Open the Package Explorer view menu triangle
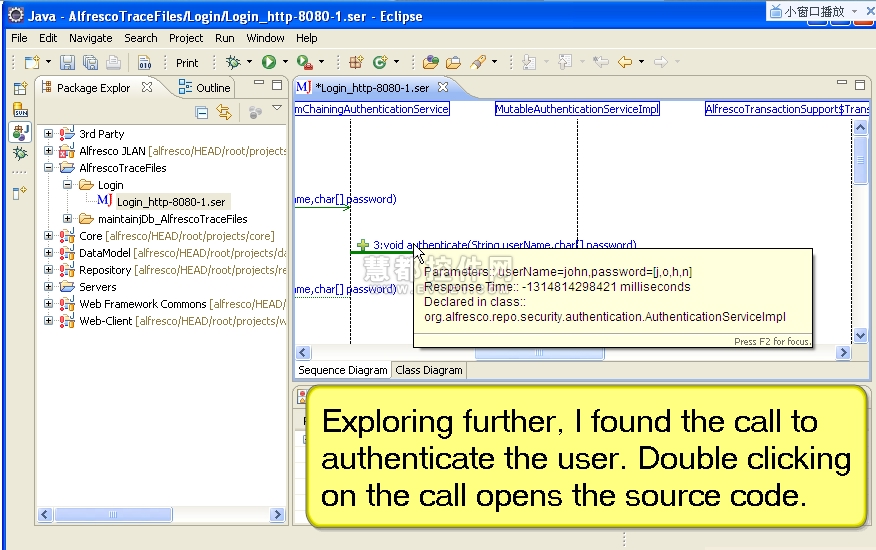This screenshot has width=876, height=550. point(277,108)
